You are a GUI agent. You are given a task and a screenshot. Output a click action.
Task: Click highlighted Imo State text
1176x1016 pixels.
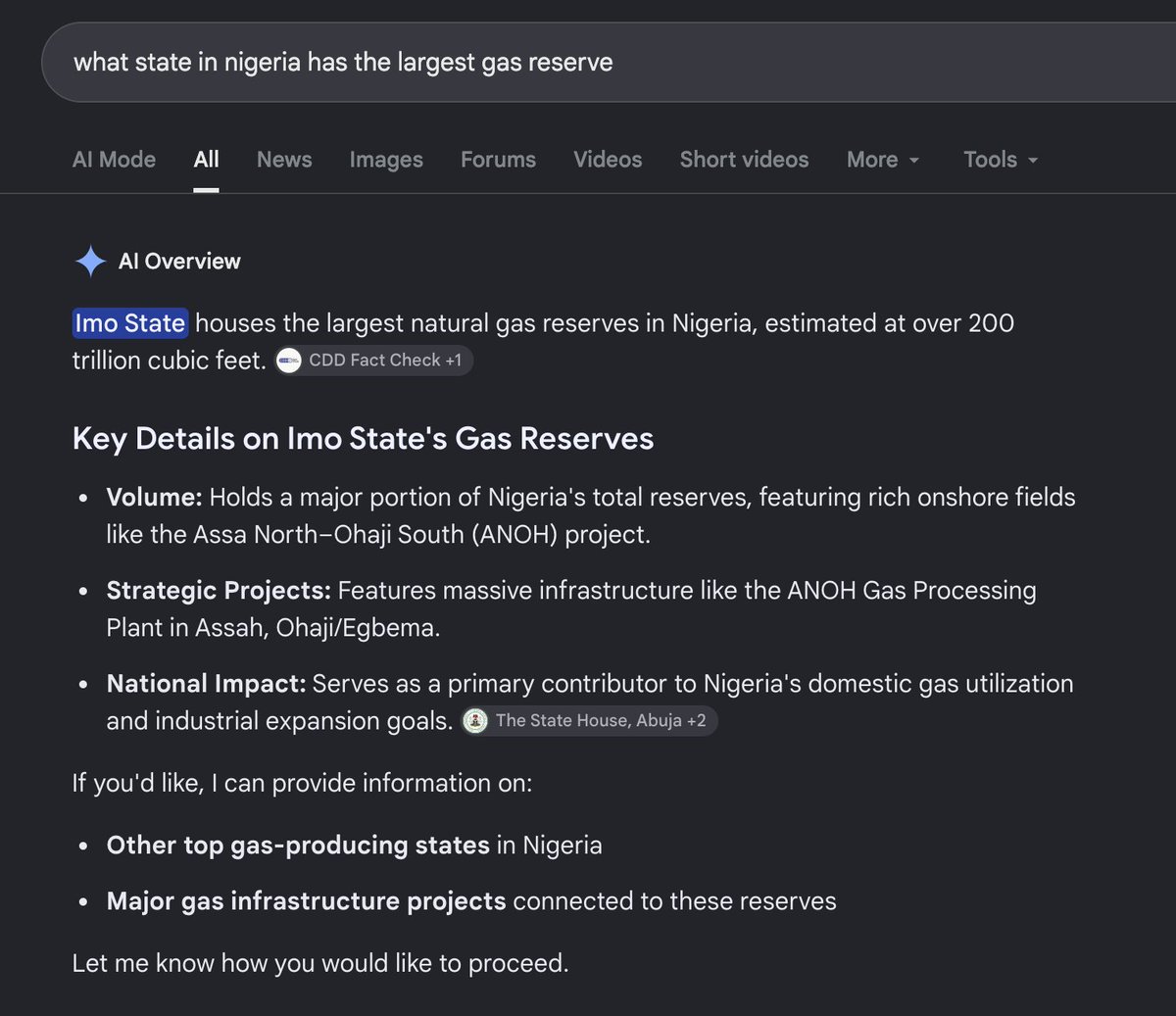130,323
